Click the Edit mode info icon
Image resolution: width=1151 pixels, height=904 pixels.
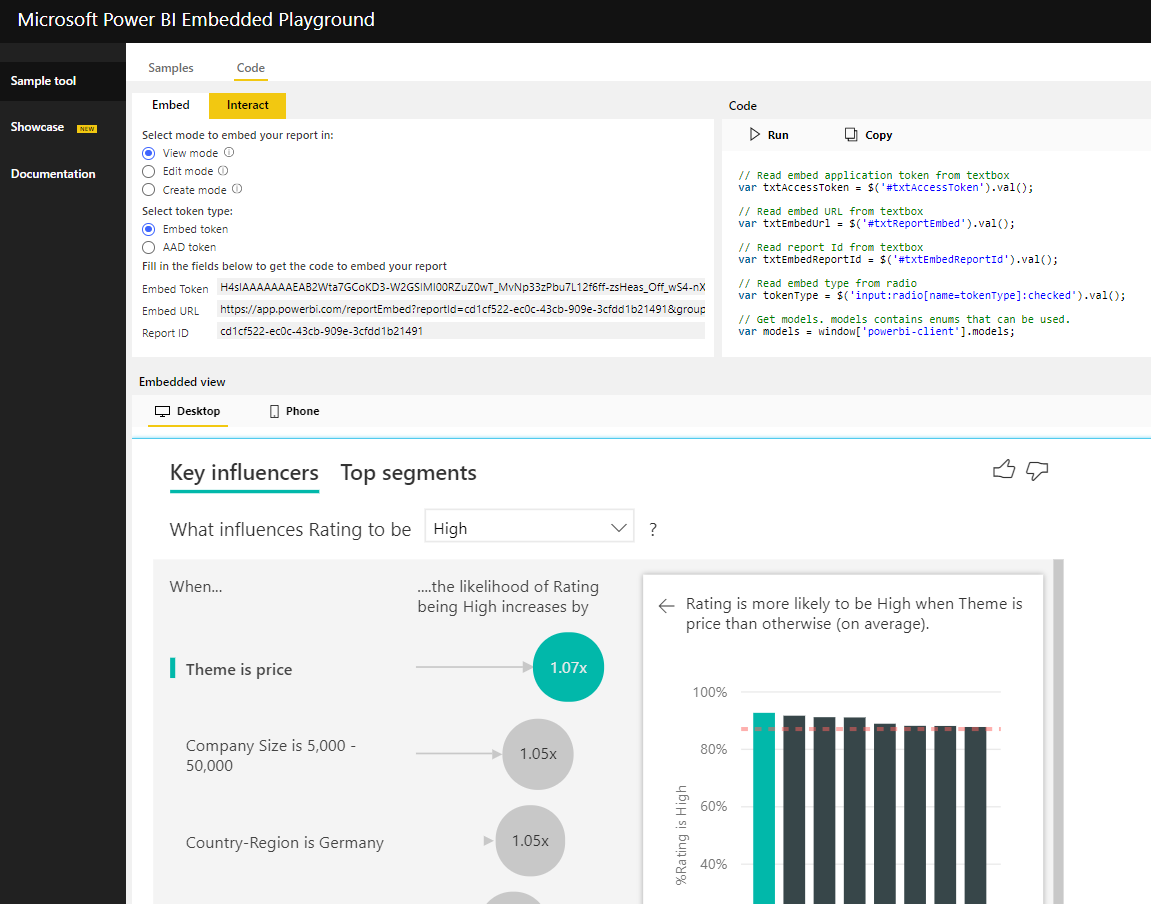coord(223,170)
